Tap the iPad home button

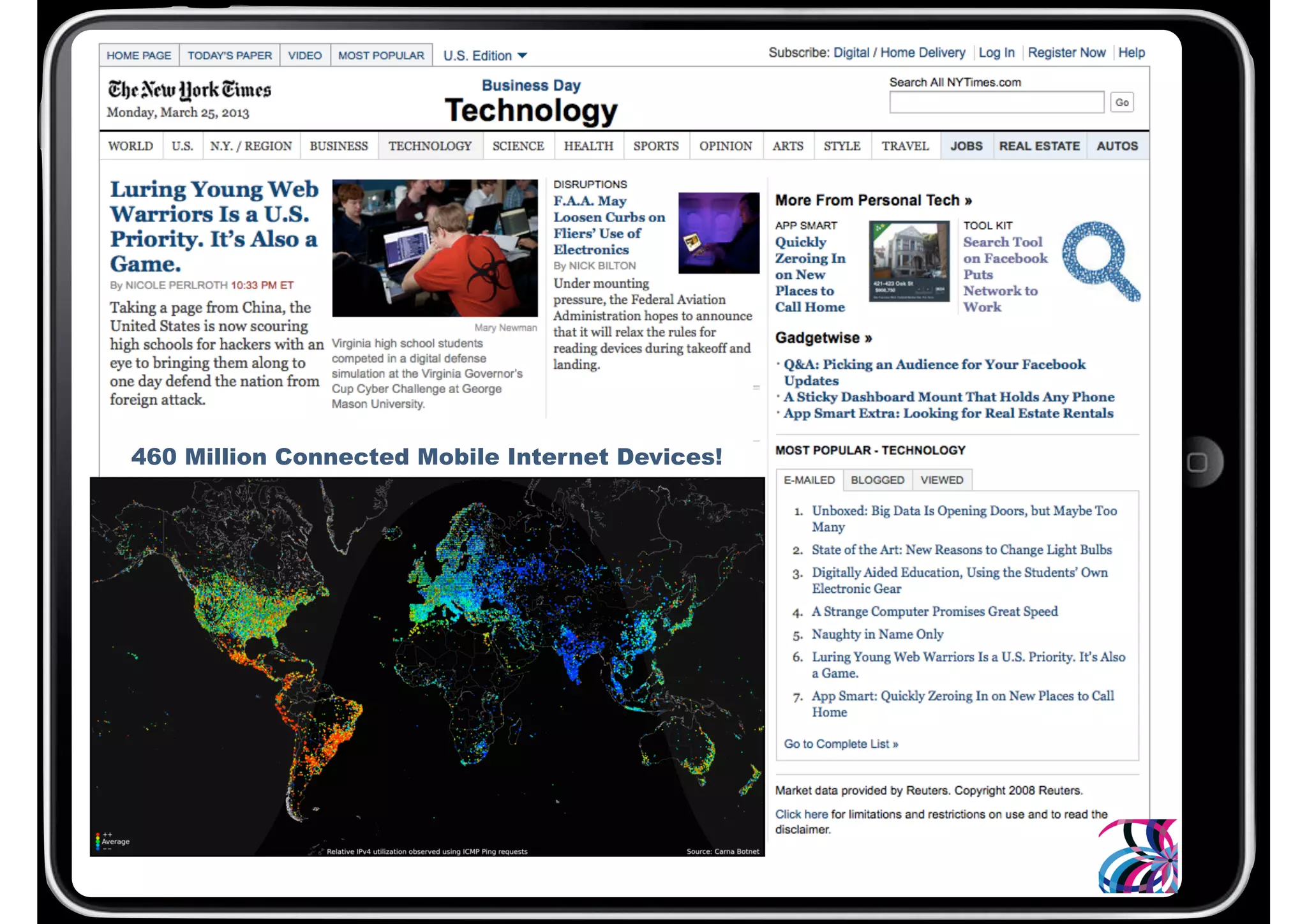tap(1197, 462)
